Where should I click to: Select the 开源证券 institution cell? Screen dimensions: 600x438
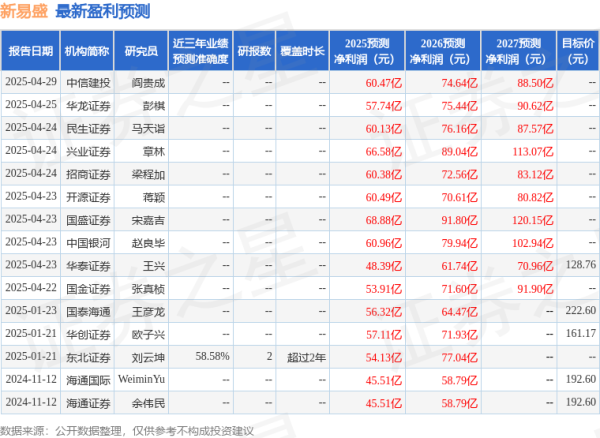[88, 197]
